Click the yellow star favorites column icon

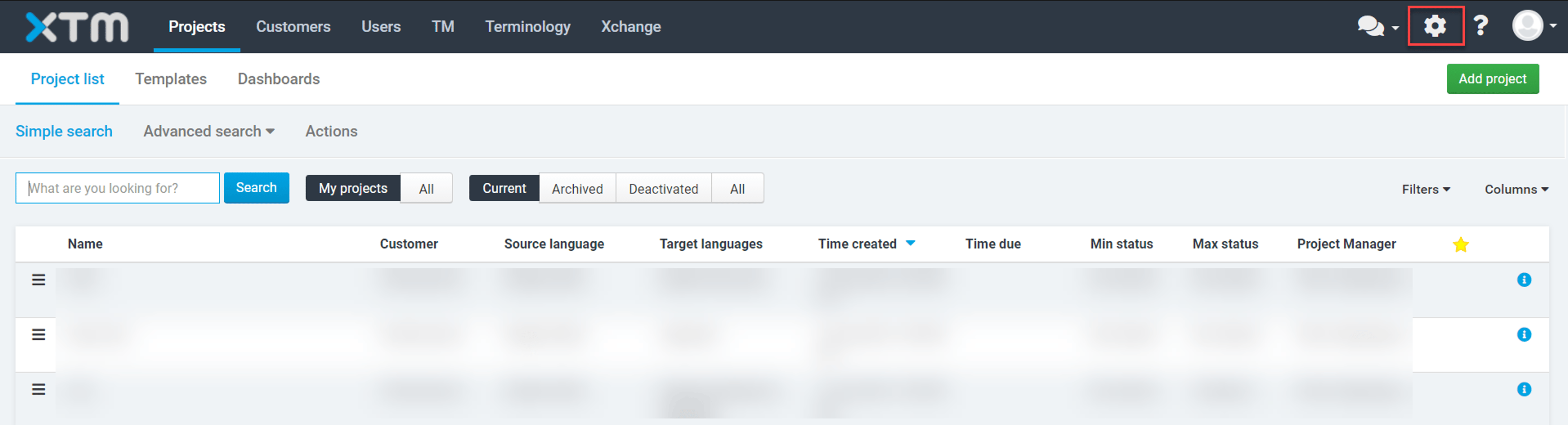(x=1460, y=244)
